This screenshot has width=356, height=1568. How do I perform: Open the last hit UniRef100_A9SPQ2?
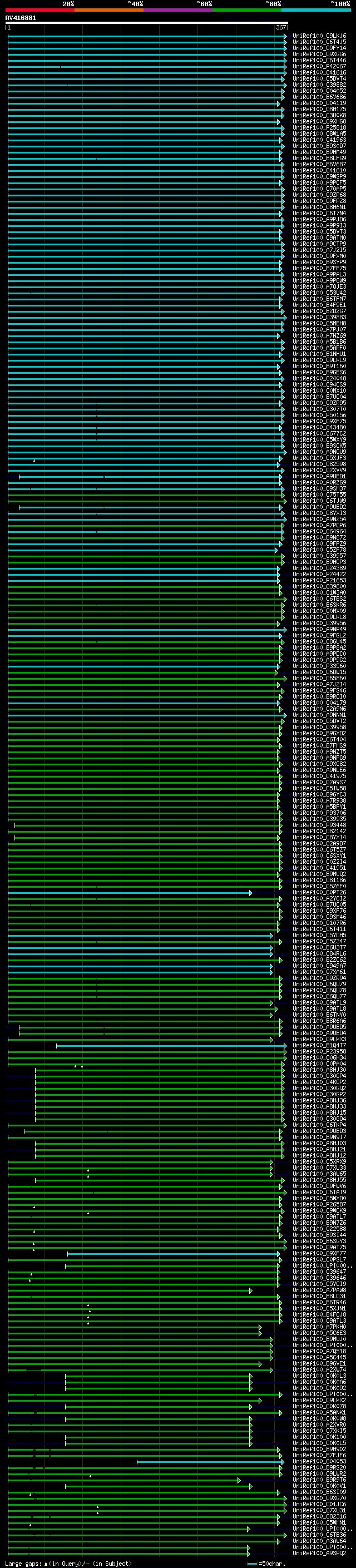319,1553
